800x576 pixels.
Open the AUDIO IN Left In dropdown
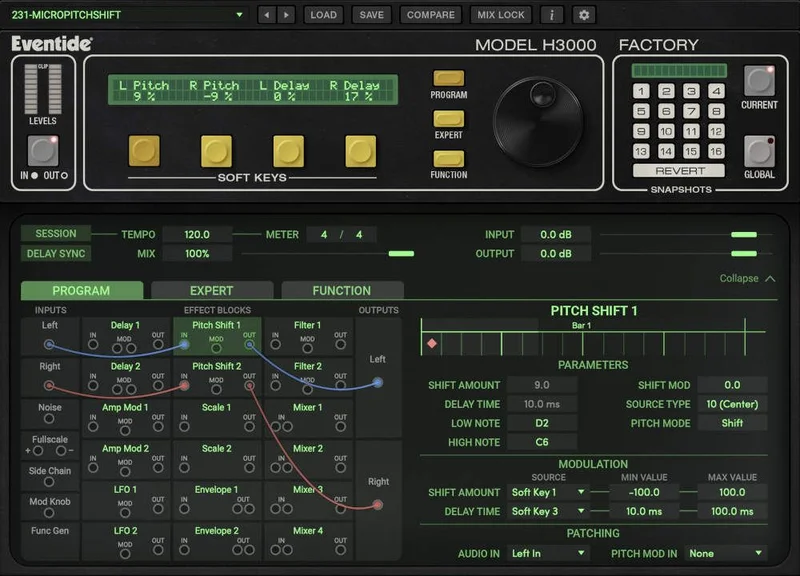point(548,554)
